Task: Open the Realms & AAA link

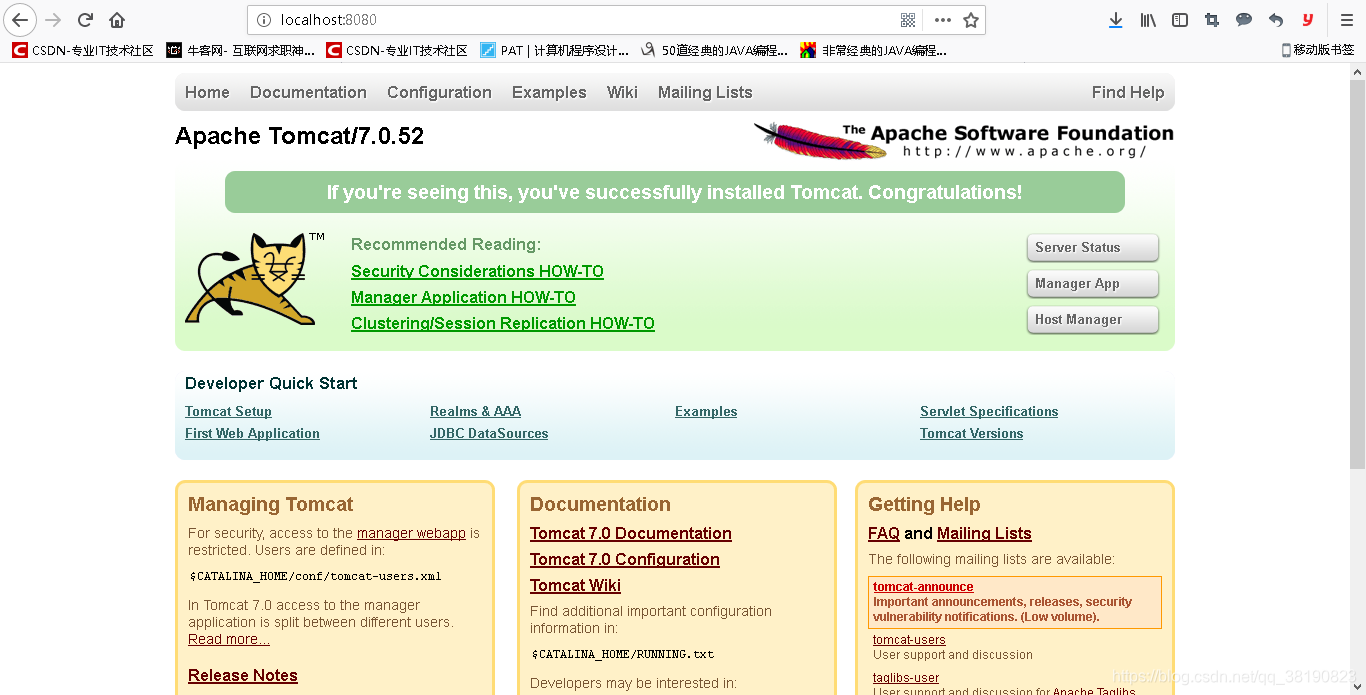Action: [475, 411]
